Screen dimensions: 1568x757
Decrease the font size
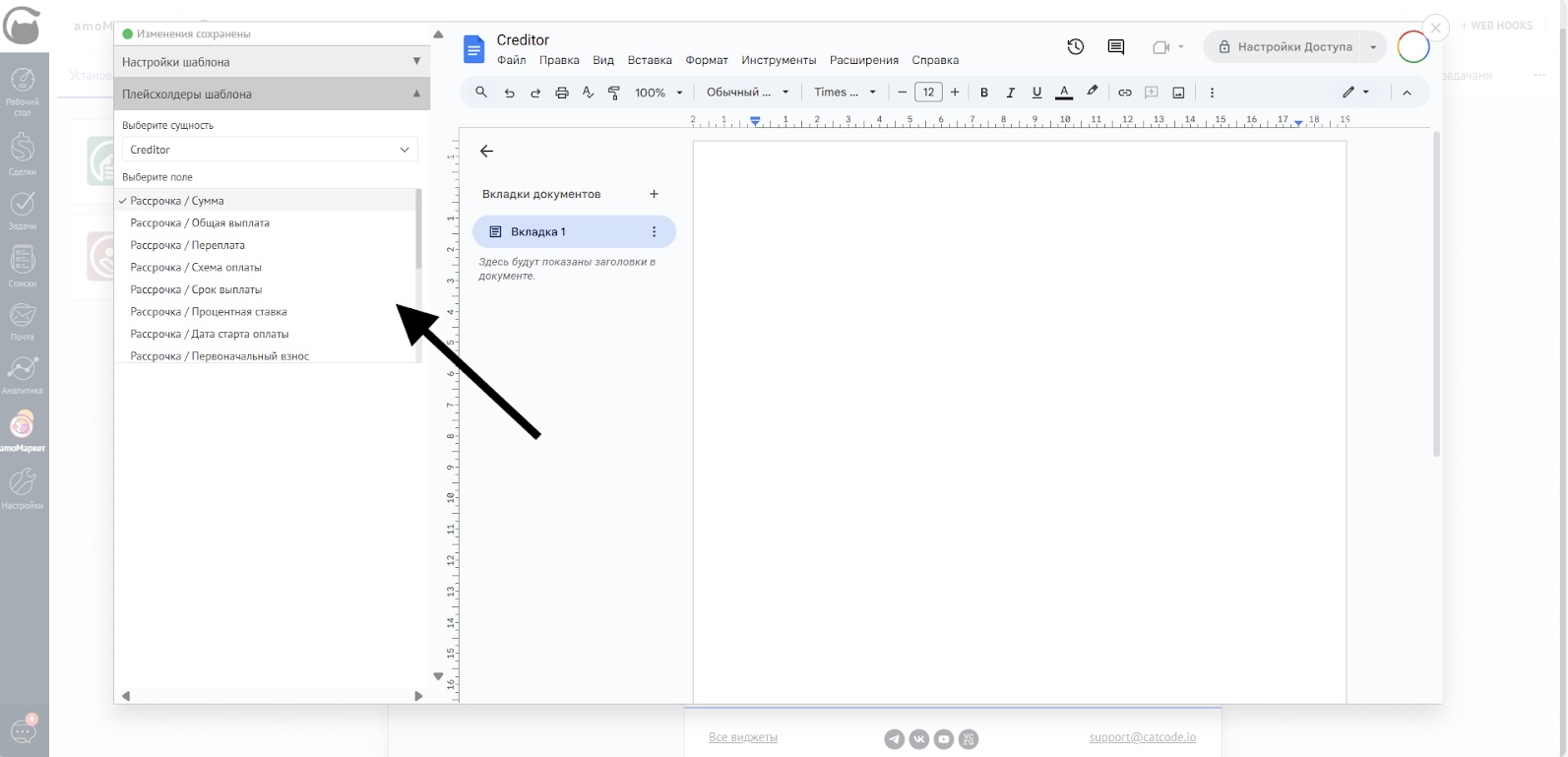tap(902, 93)
